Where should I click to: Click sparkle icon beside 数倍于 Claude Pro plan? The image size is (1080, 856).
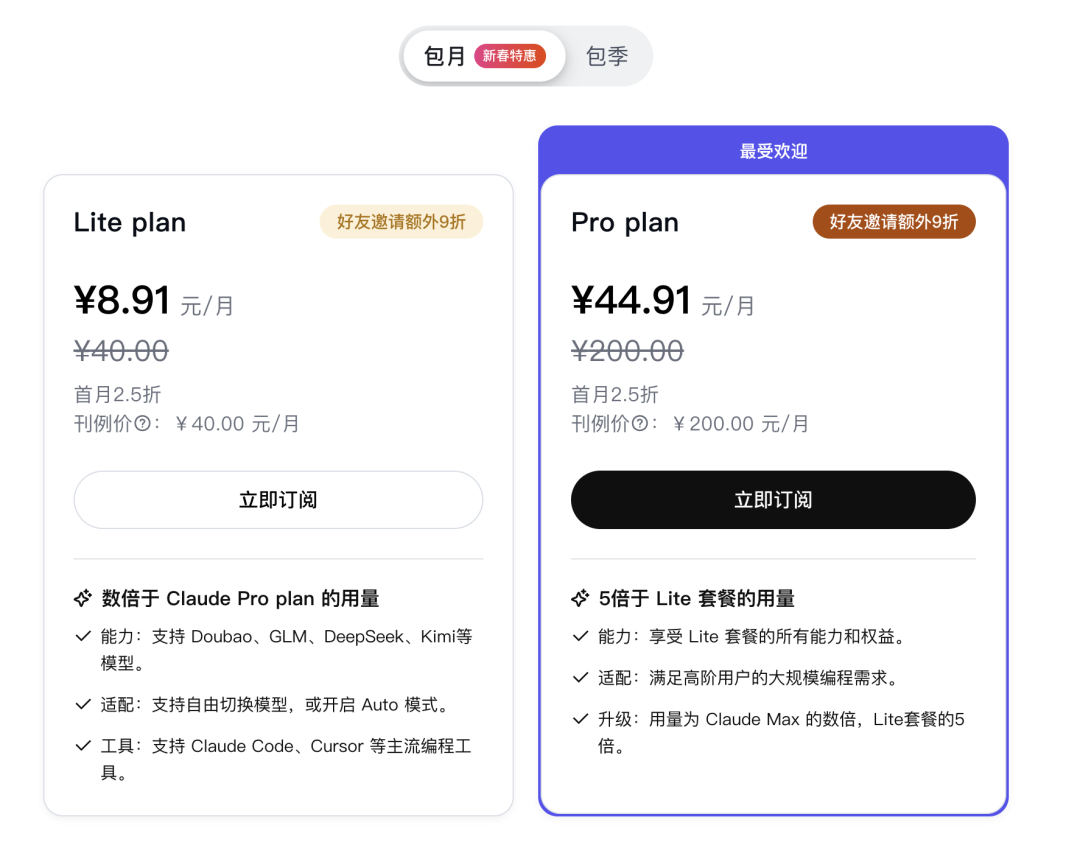tap(84, 599)
